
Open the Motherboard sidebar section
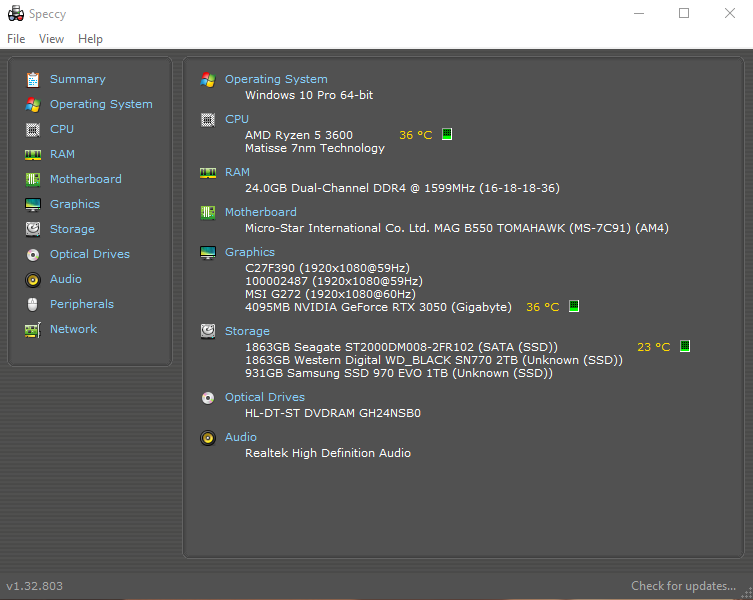[86, 179]
